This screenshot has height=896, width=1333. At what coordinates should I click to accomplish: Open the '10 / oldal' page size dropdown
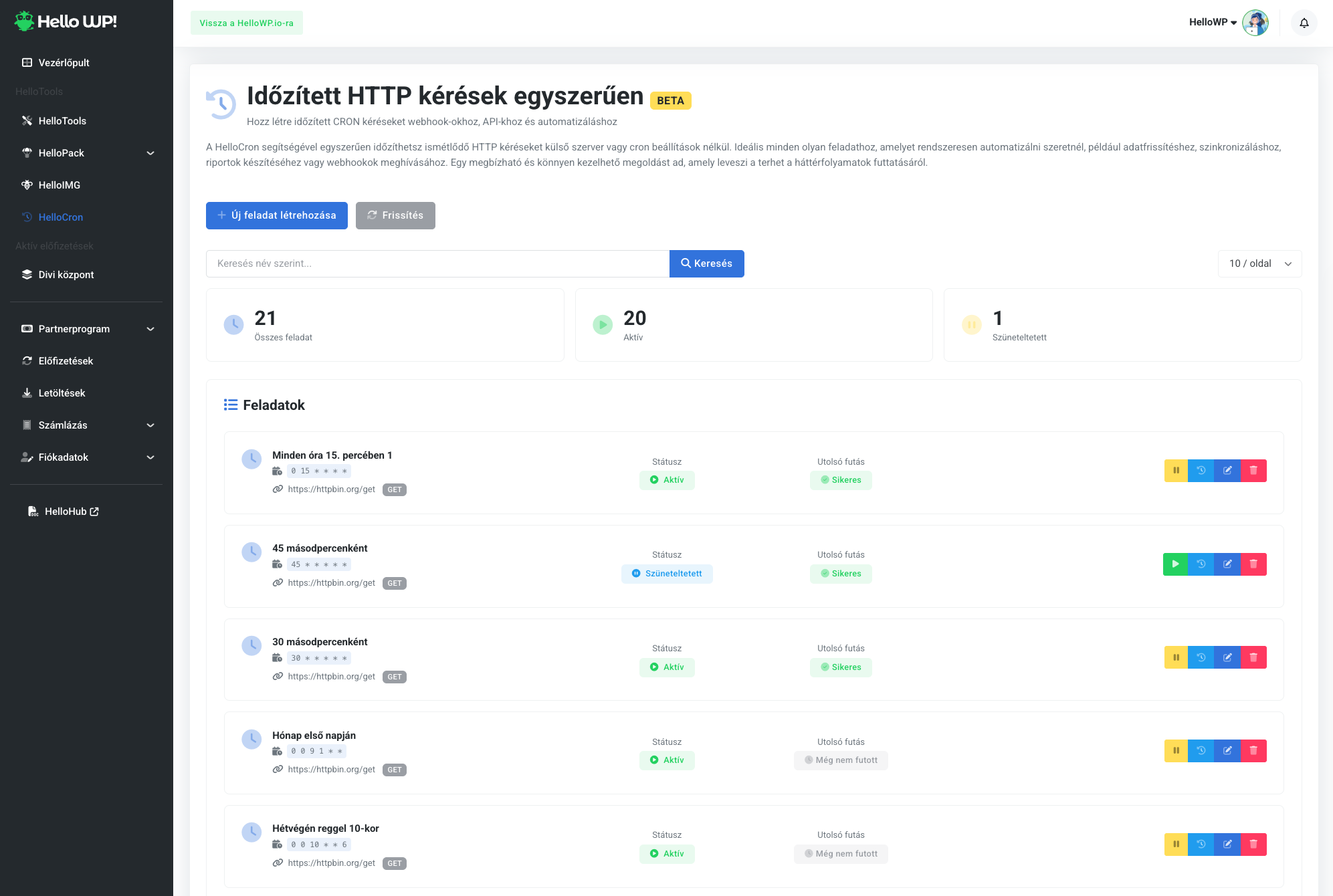(x=1259, y=263)
